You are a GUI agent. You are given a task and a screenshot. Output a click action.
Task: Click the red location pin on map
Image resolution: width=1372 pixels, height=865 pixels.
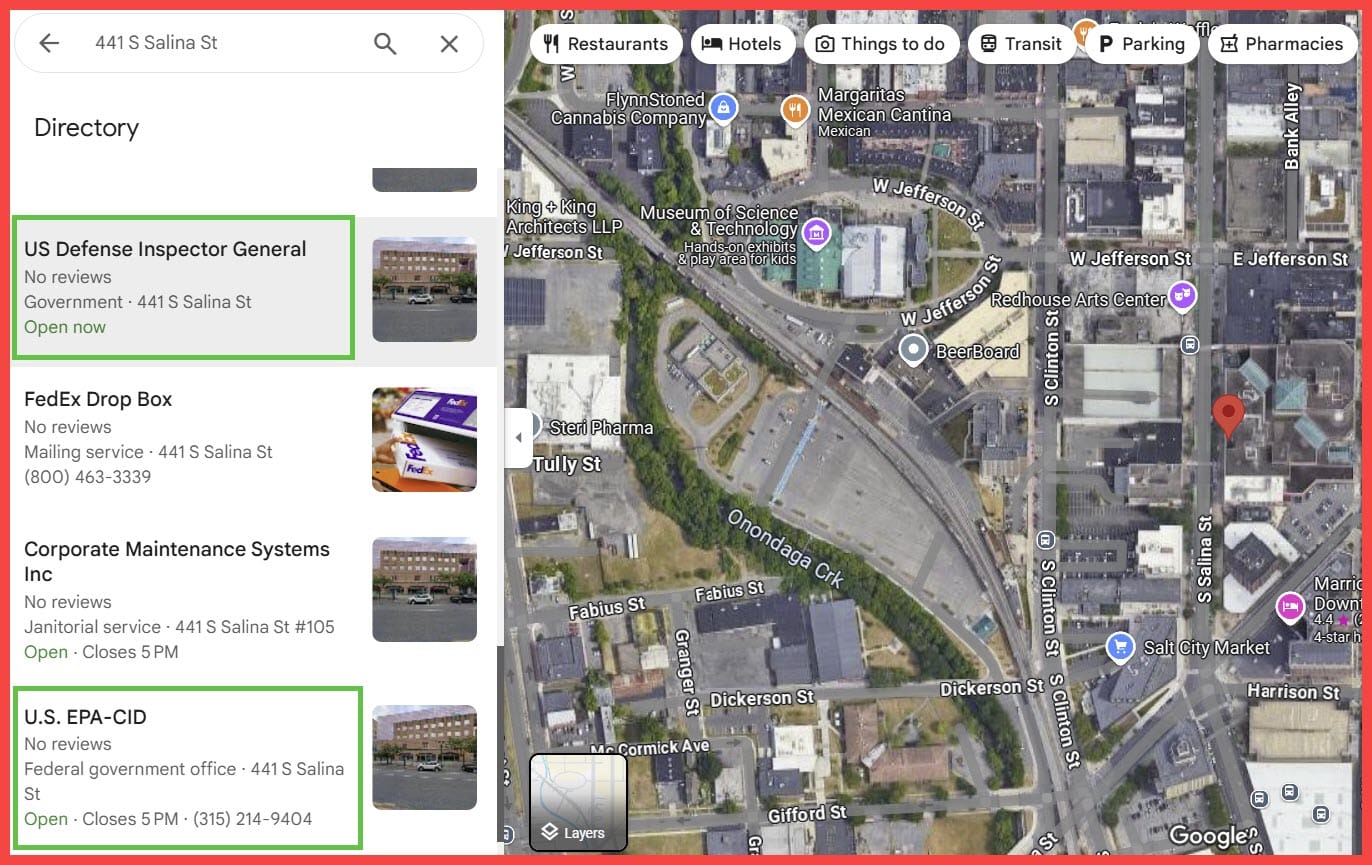pyautogui.click(x=1228, y=415)
